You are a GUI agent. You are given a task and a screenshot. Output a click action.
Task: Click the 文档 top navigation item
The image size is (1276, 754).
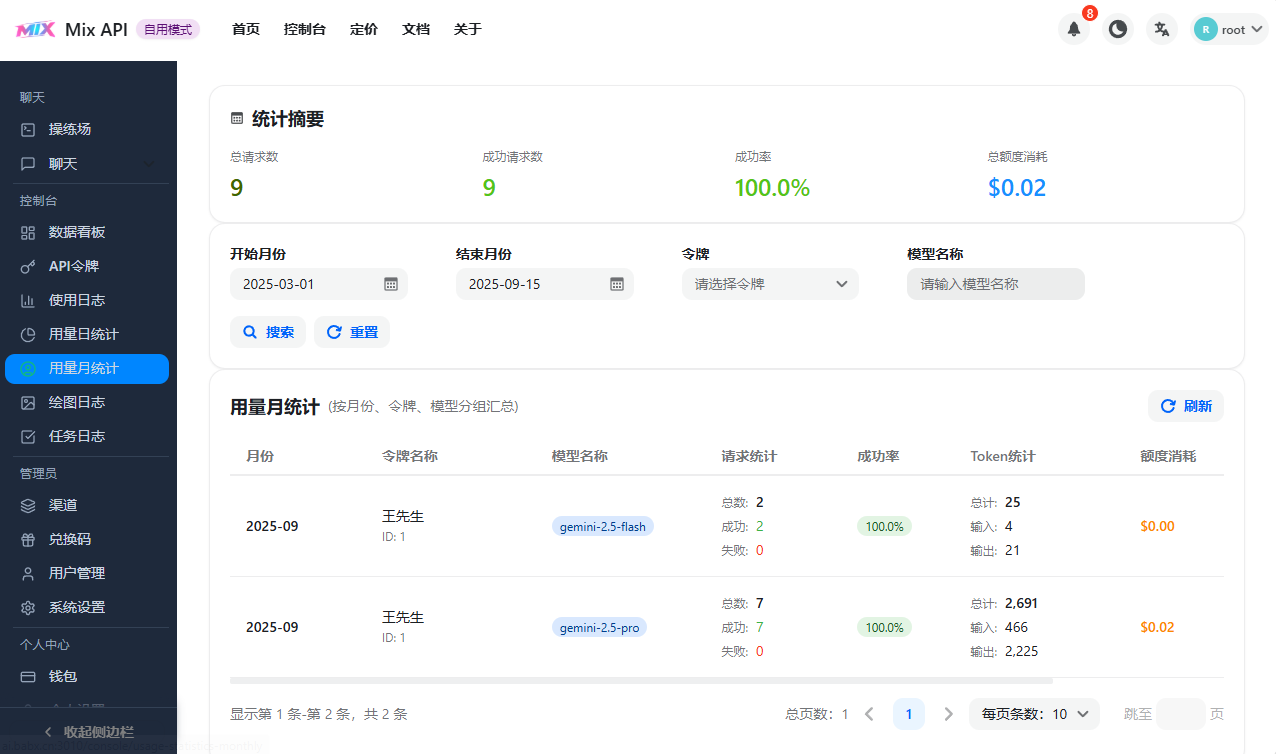coord(416,29)
